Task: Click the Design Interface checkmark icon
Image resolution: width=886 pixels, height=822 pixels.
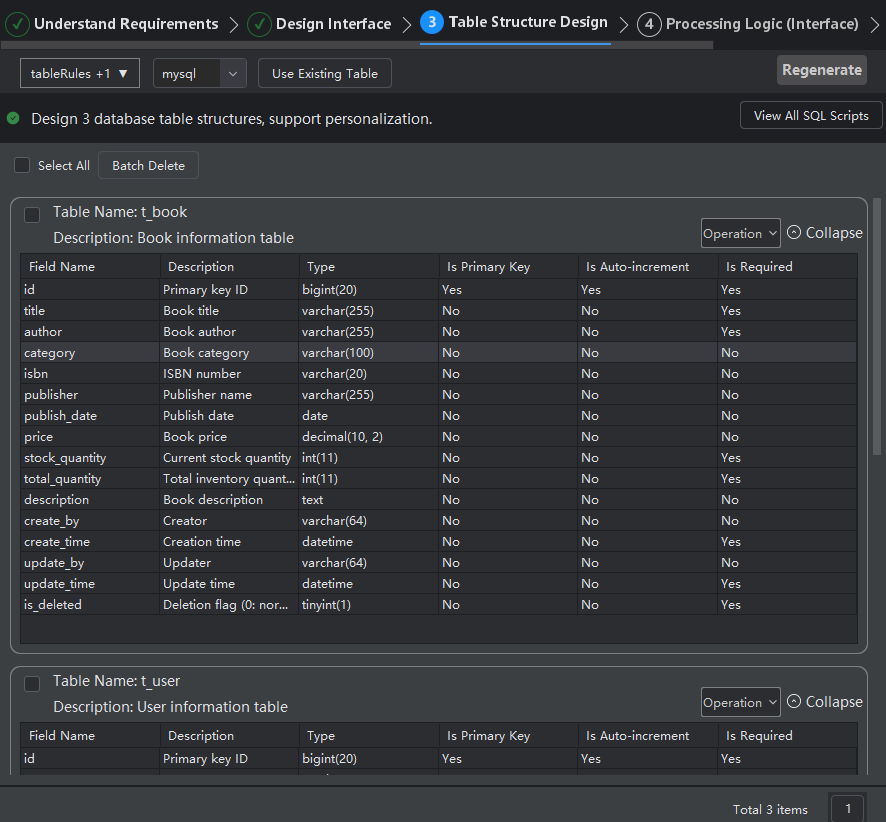Action: [x=259, y=24]
